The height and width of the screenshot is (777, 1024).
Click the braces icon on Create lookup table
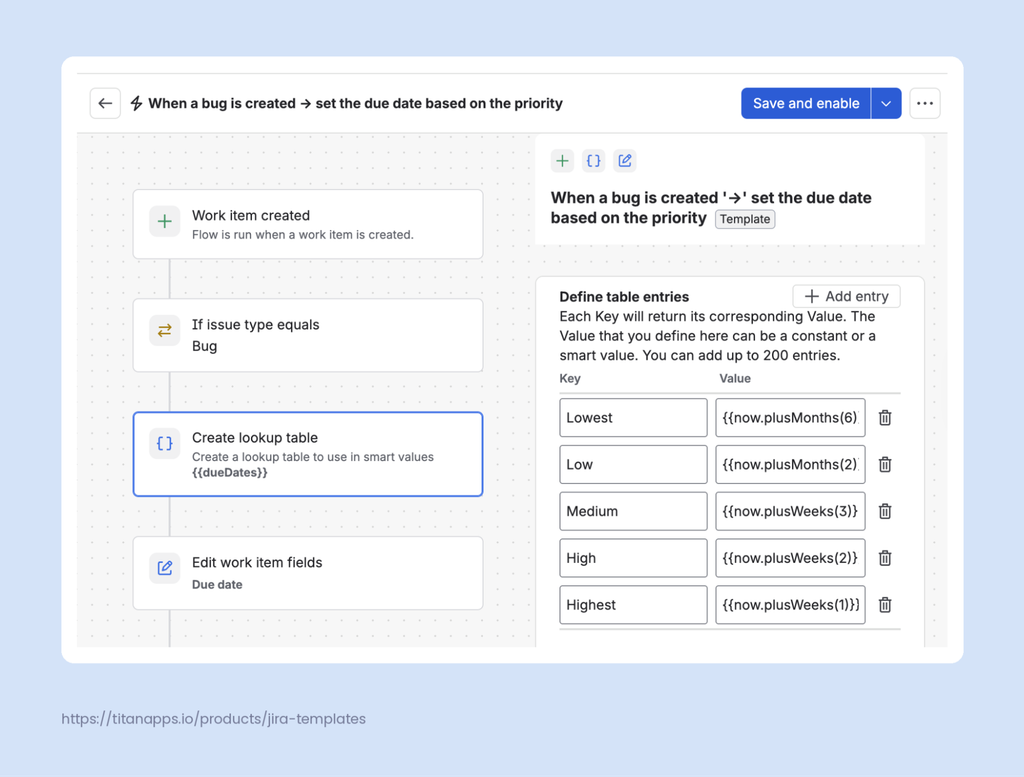[x=165, y=444]
